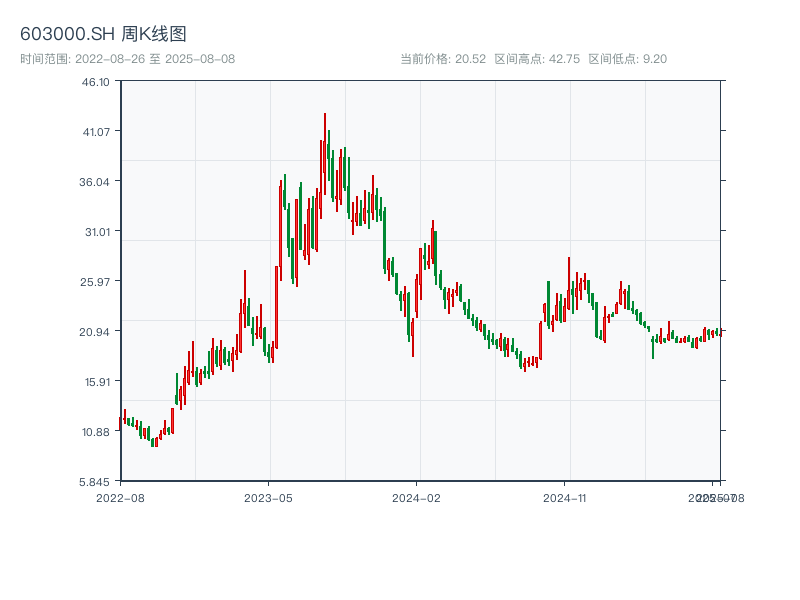Click x-axis label 2023-05
This screenshot has width=800, height=600.
point(268,498)
